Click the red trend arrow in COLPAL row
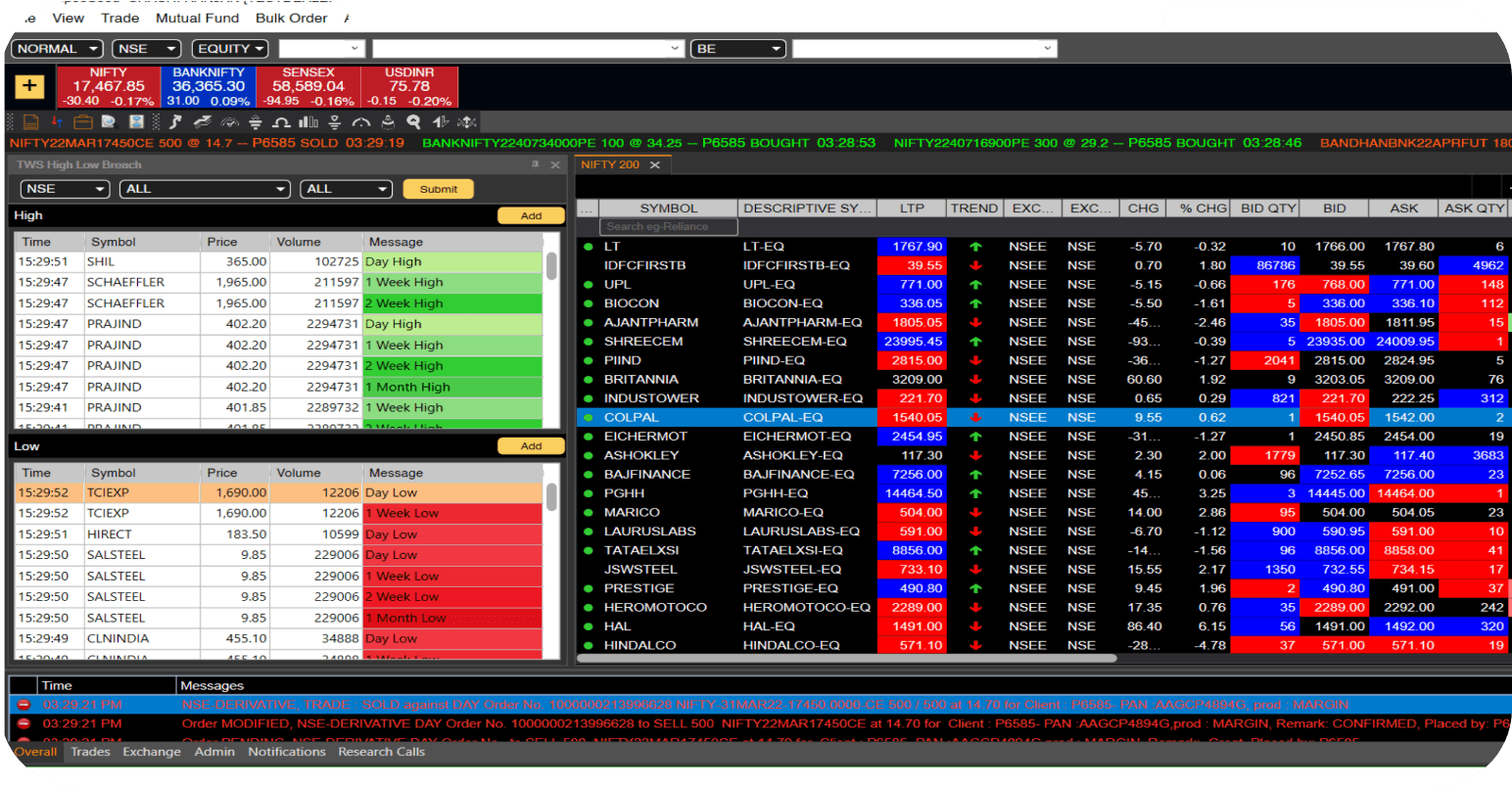 pyautogui.click(x=975, y=417)
